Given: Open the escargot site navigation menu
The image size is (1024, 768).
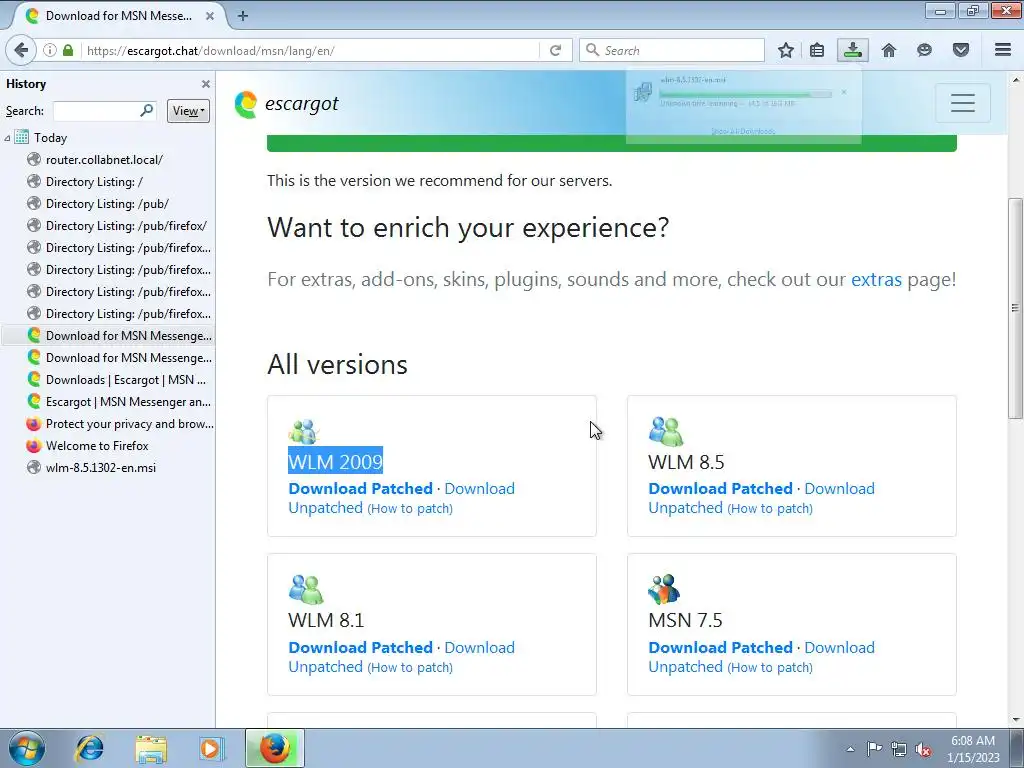Looking at the screenshot, I should tap(963, 103).
